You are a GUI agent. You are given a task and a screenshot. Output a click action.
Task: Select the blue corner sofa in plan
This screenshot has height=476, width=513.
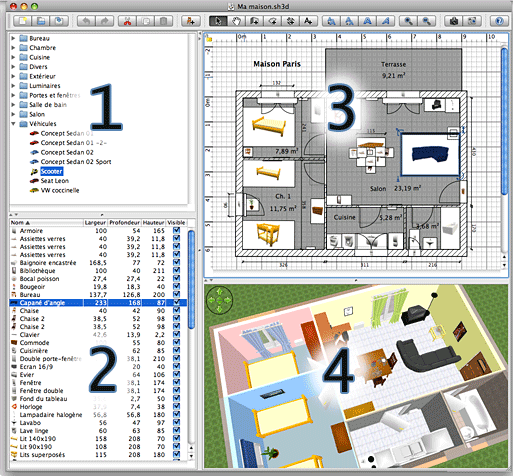click(430, 154)
